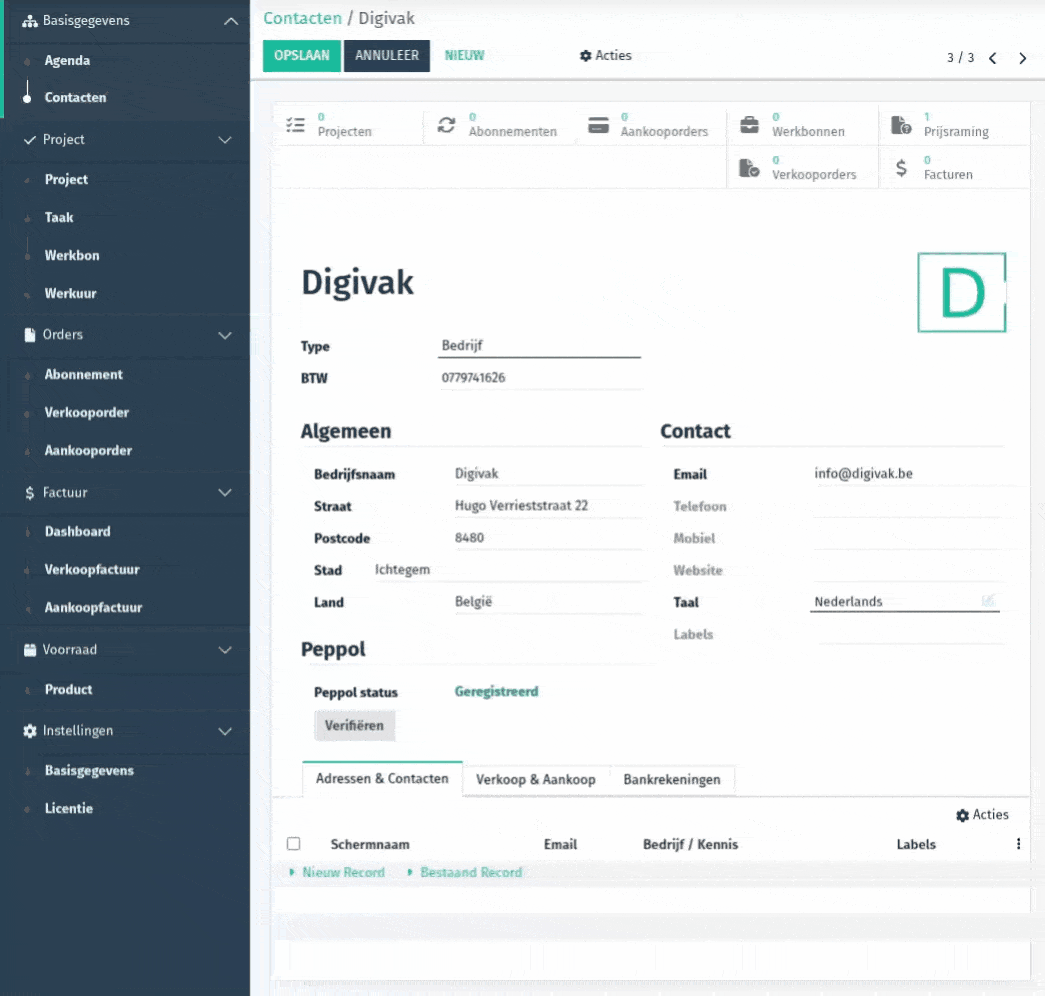This screenshot has width=1045, height=996.
Task: Click the Postcode field showing 8480
Action: click(546, 538)
